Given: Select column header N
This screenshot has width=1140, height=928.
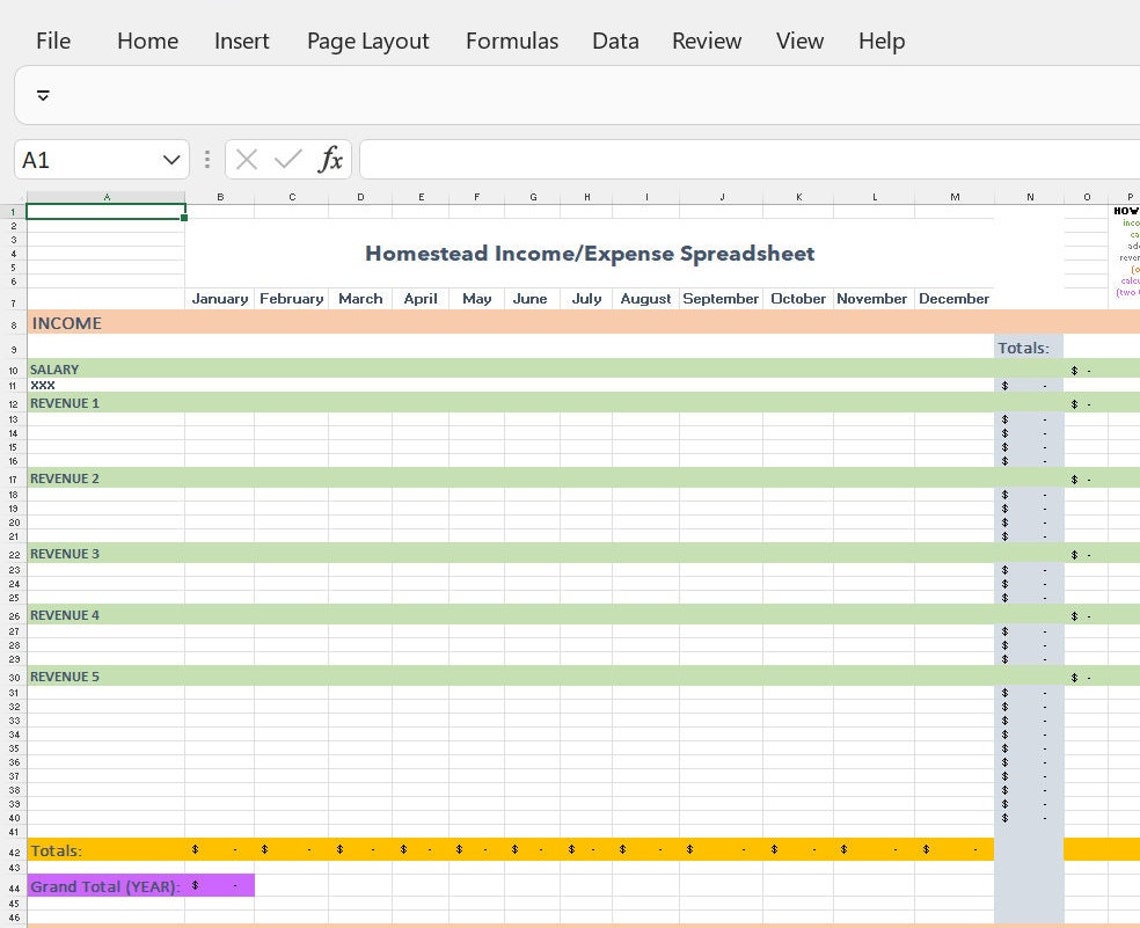Looking at the screenshot, I should point(1029,197).
